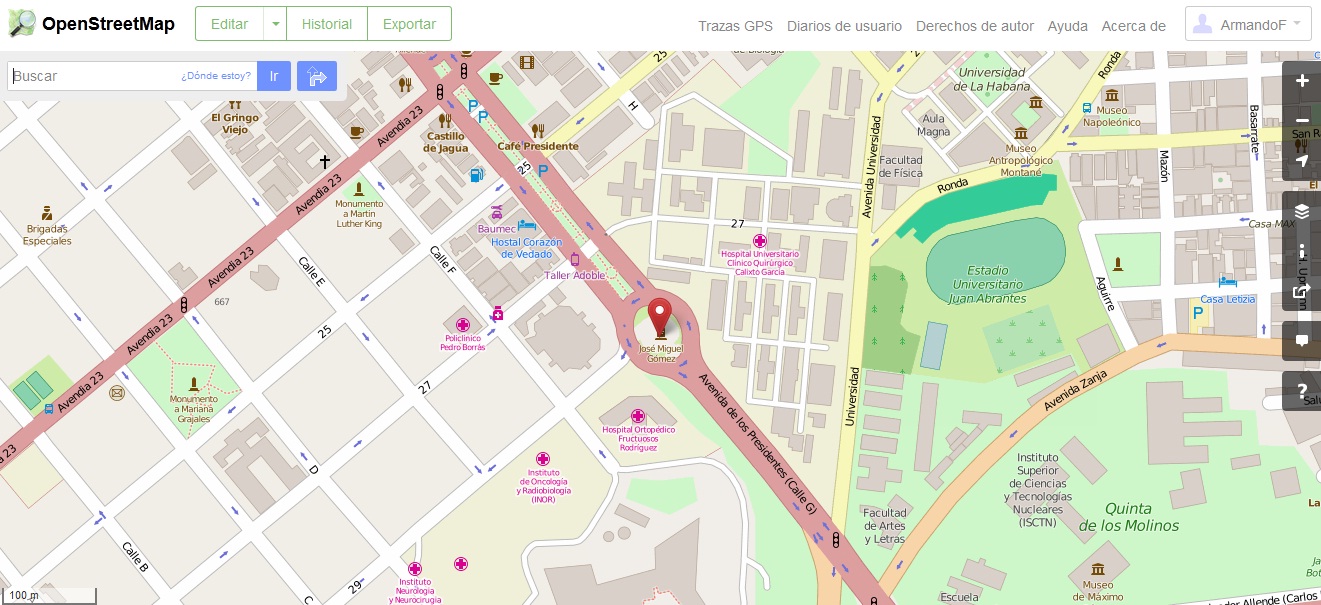Open Derechos de autor page
The width and height of the screenshot is (1321, 605).
[x=975, y=26]
